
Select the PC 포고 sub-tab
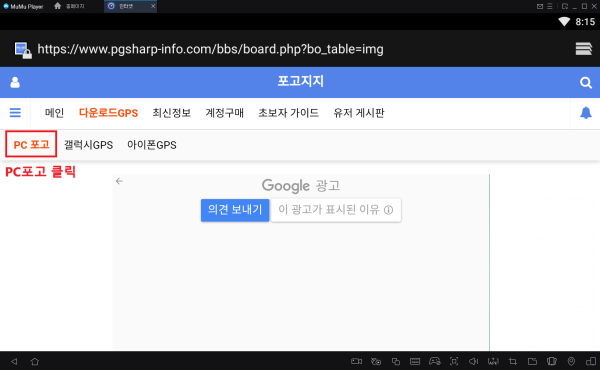tap(31, 145)
